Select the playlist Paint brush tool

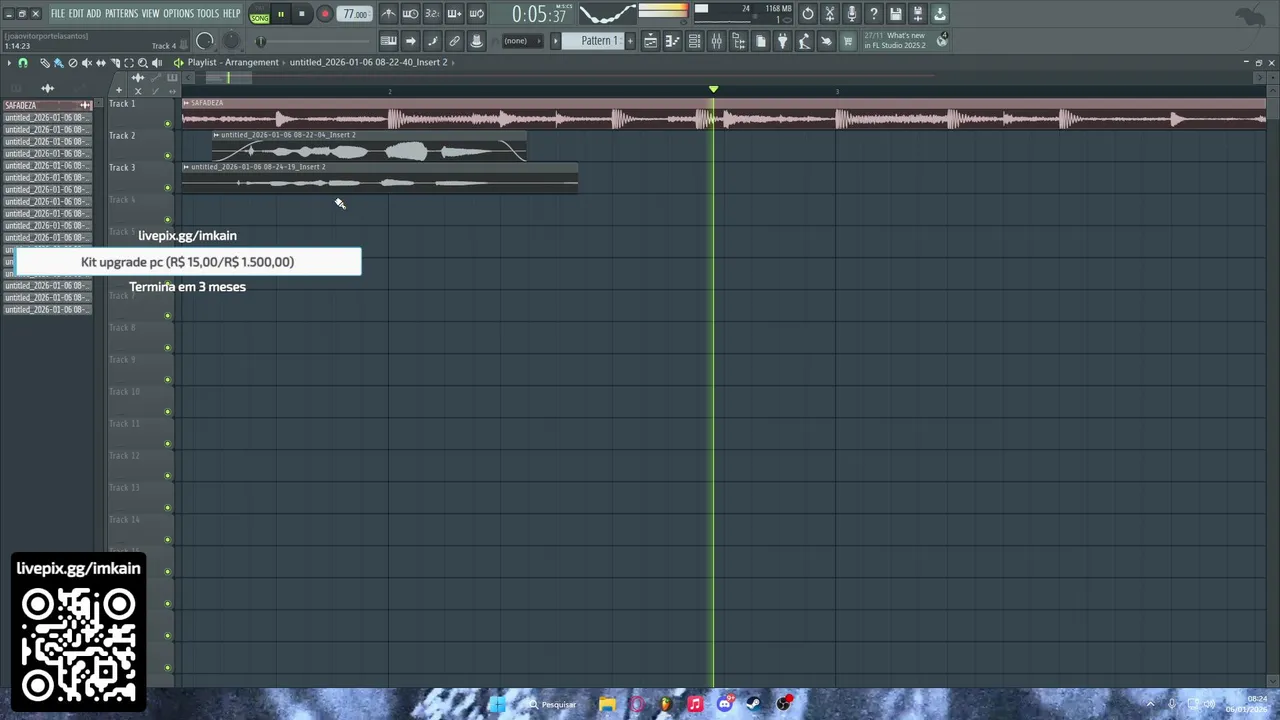pos(58,63)
